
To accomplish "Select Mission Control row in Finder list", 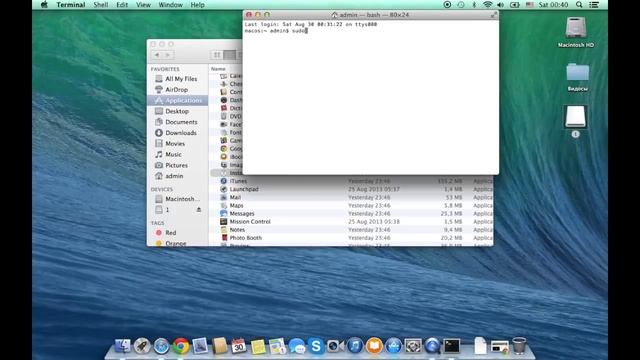I will click(x=351, y=222).
